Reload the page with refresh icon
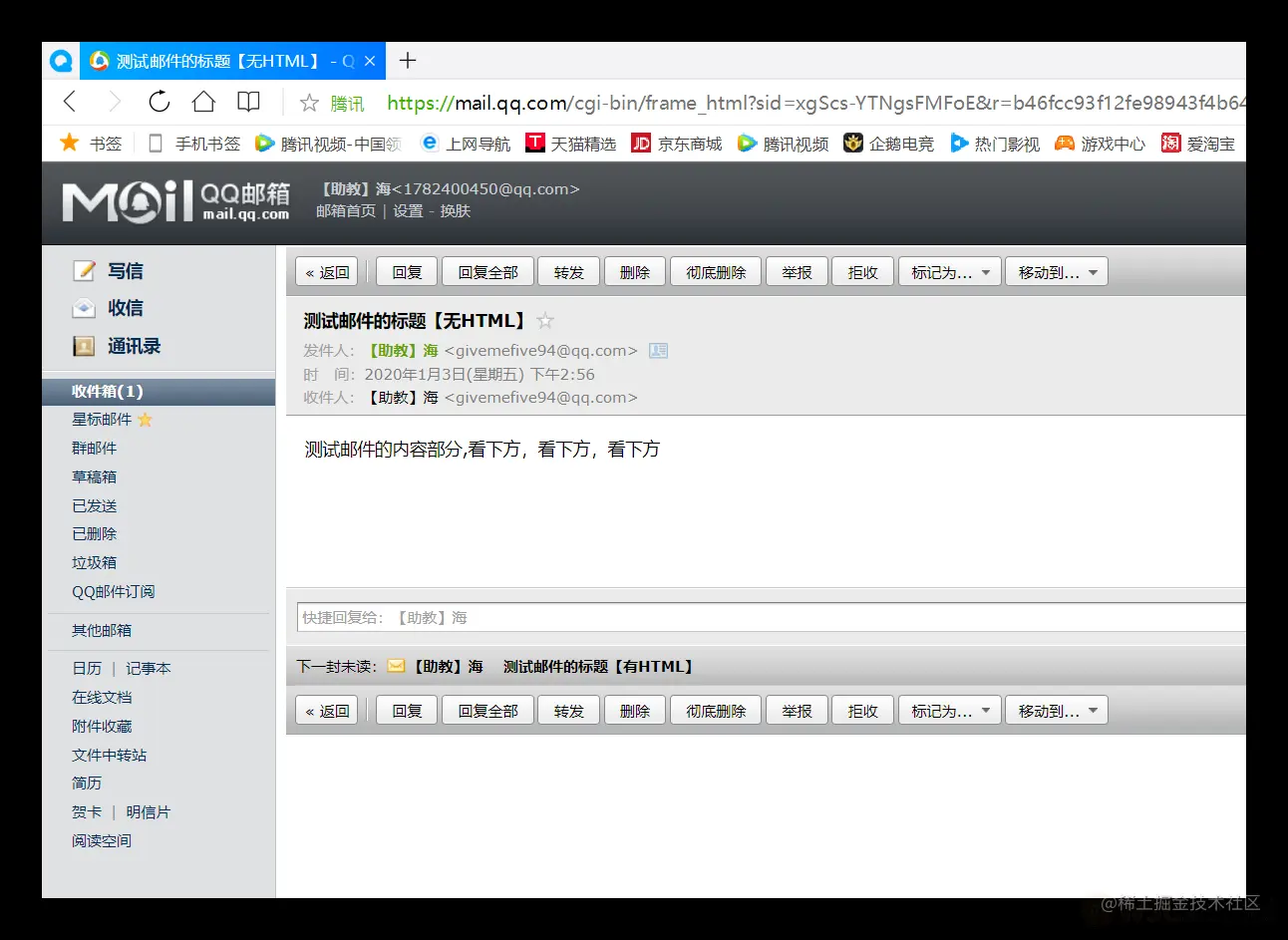The image size is (1288, 940). (159, 102)
